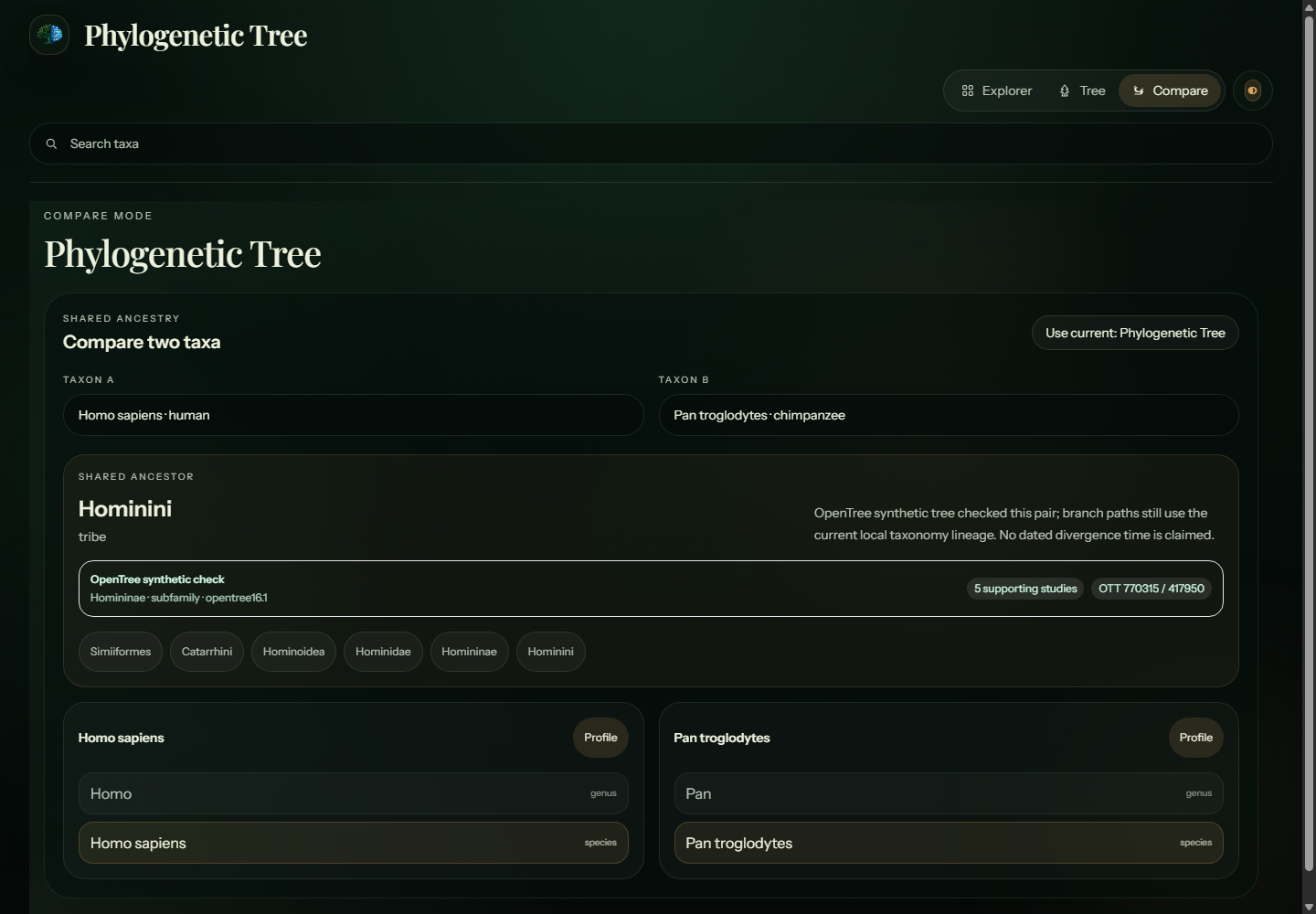
Task: Click the Hominini shared ancestor heading
Action: (125, 509)
